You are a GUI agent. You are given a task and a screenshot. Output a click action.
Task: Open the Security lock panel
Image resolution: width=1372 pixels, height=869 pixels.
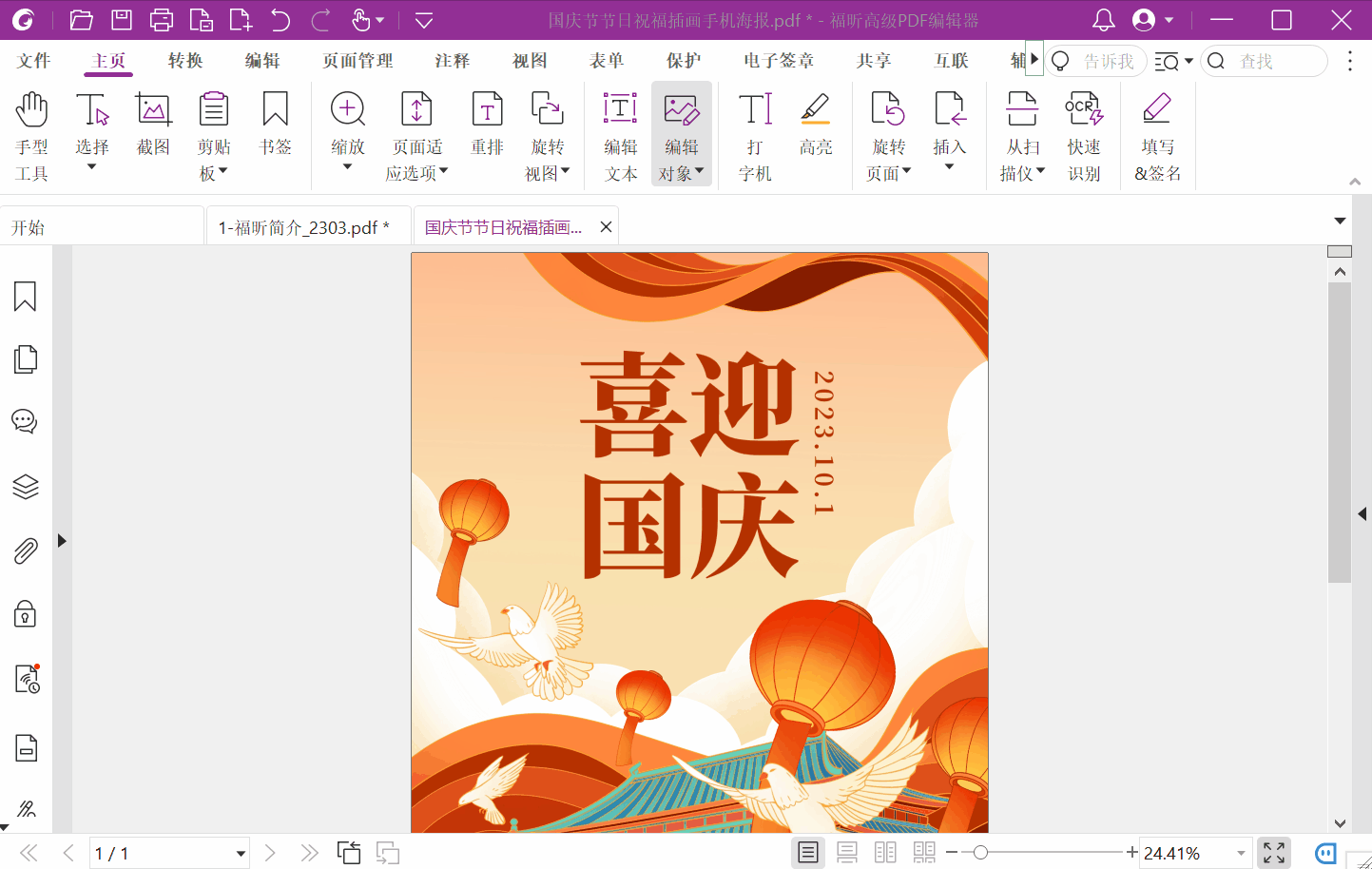point(26,614)
